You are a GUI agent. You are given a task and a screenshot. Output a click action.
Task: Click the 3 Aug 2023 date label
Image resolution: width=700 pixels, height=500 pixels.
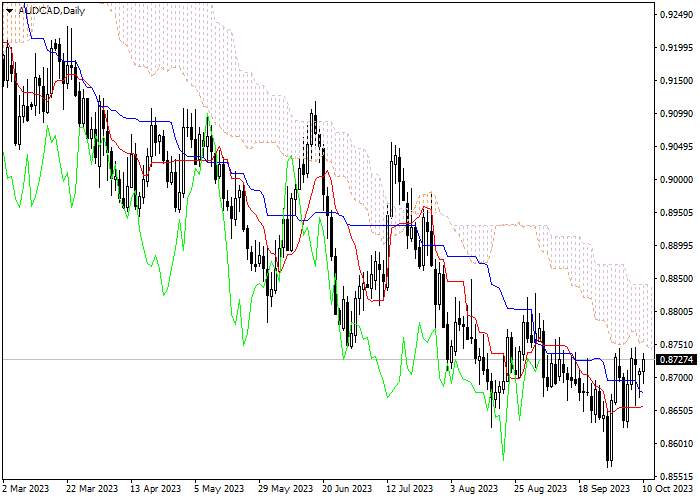click(x=474, y=488)
